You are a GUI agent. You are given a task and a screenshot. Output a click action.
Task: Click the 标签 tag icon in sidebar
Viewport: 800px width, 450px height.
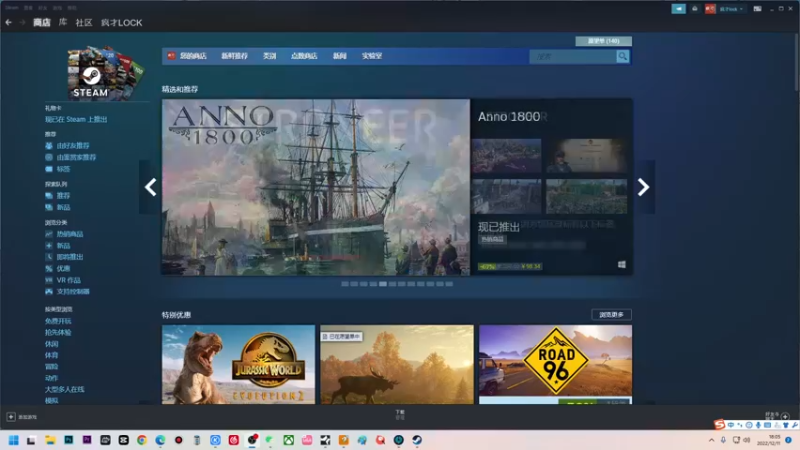coord(48,169)
